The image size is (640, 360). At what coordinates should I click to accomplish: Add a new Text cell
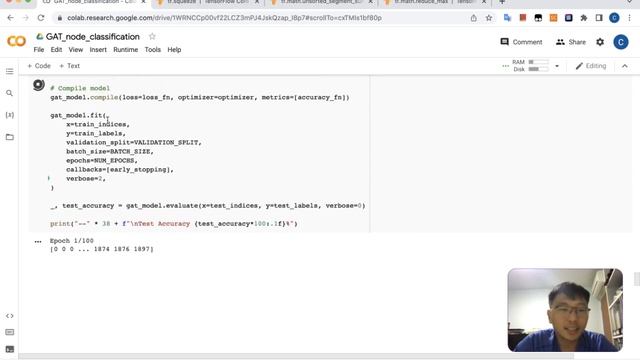tap(69, 66)
